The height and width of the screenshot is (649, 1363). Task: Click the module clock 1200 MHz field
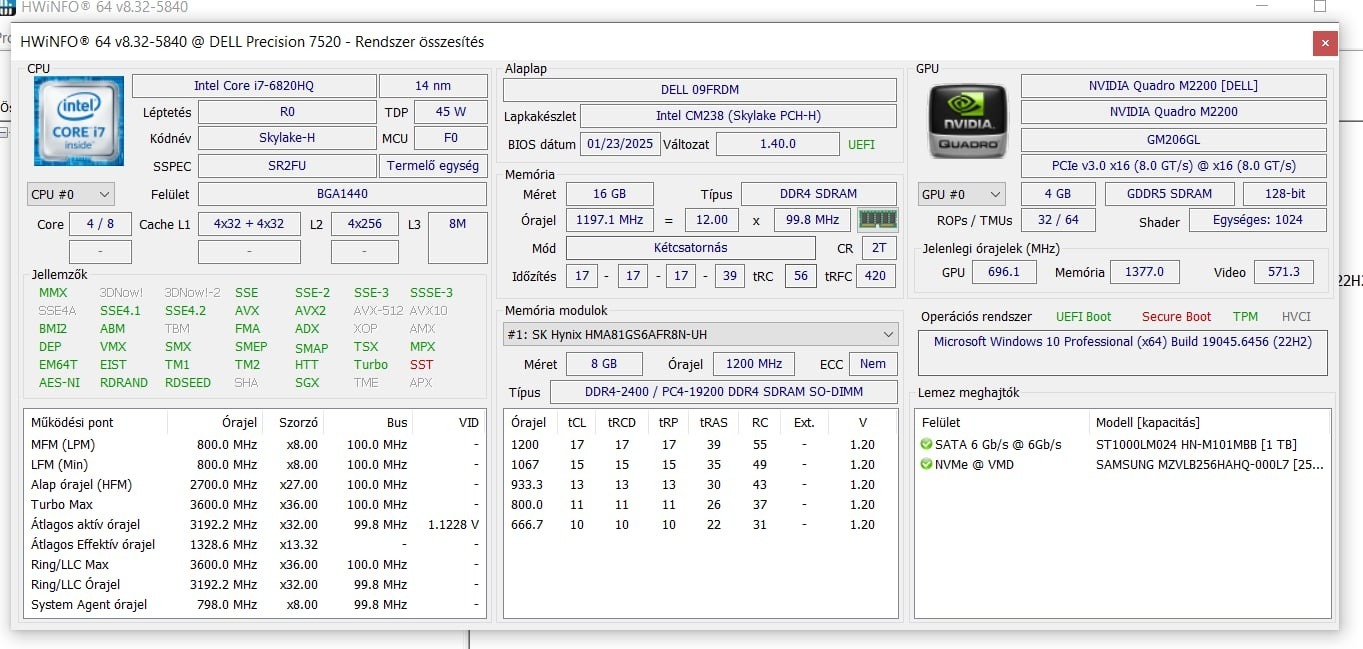754,364
